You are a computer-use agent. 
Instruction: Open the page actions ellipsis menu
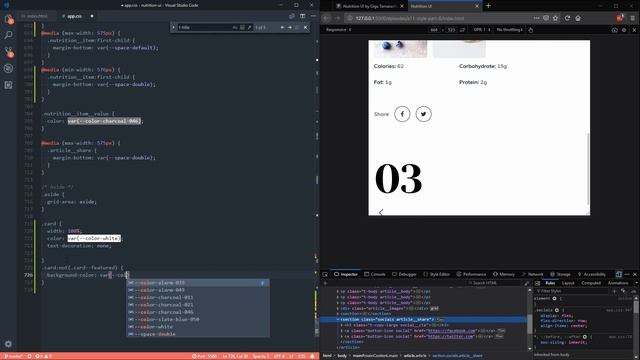point(536,18)
